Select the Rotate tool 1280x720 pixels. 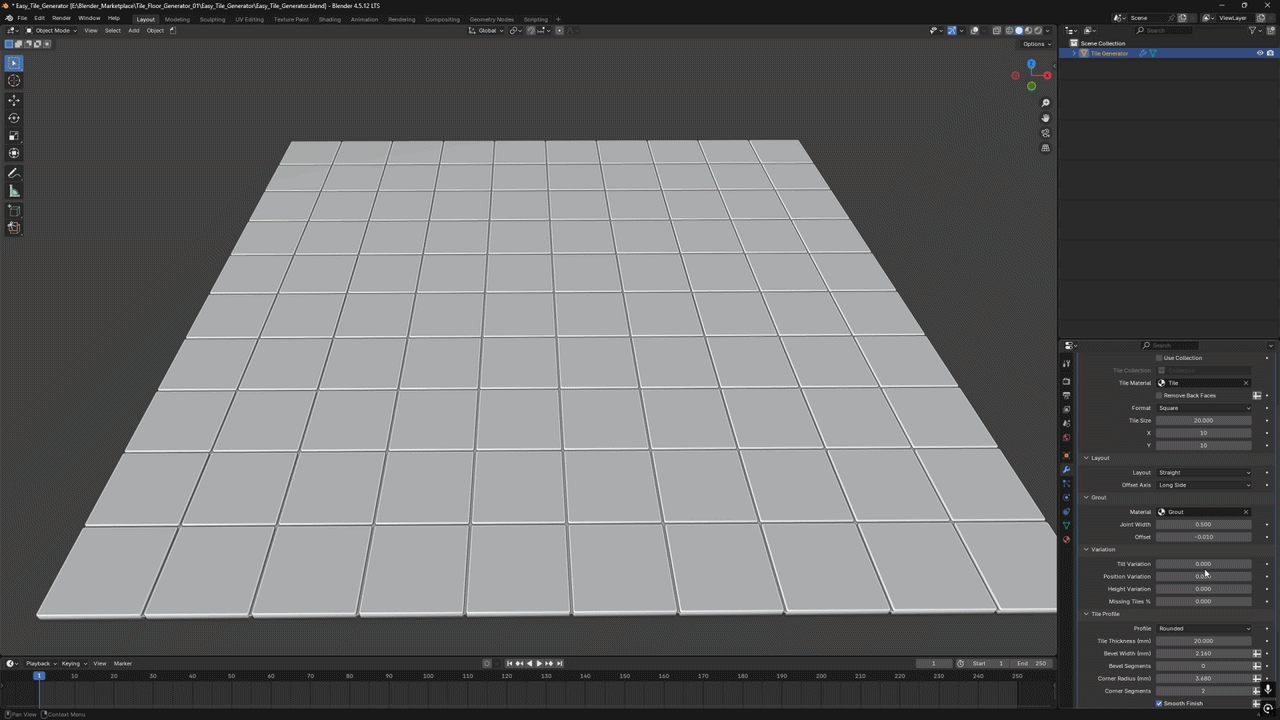[14, 118]
